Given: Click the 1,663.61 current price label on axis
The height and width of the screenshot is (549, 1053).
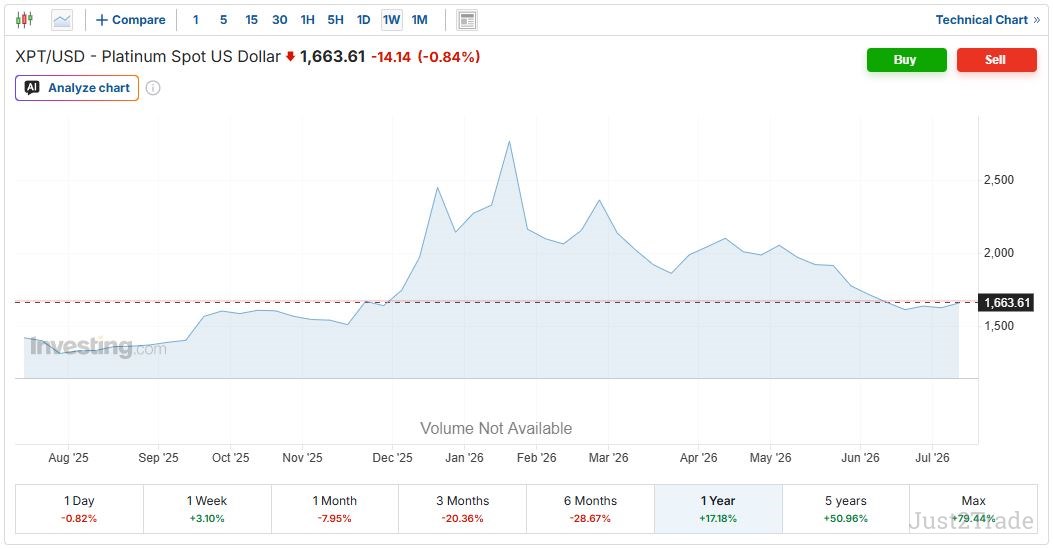Looking at the screenshot, I should [1007, 303].
